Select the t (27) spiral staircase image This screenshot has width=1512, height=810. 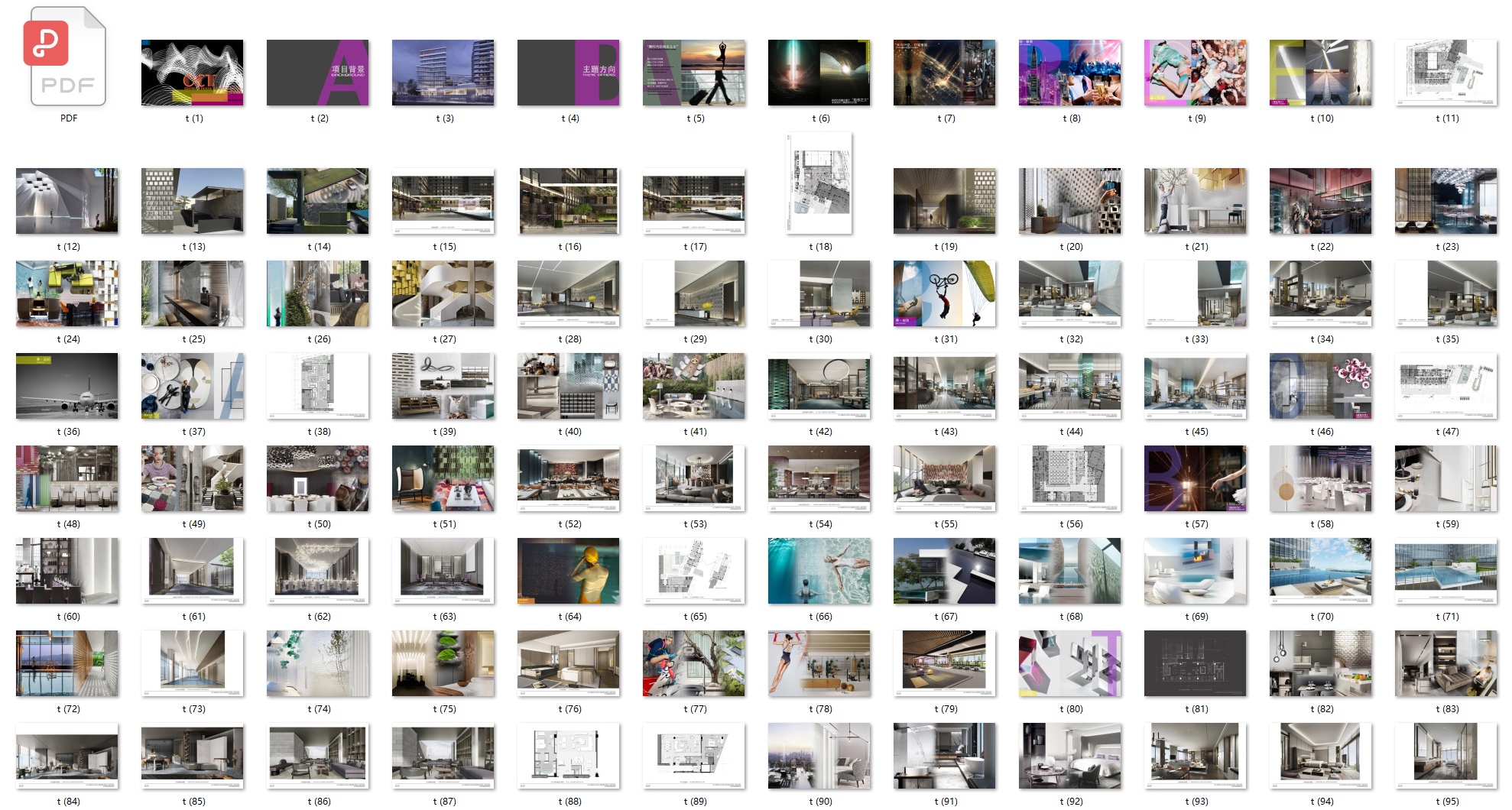point(443,293)
